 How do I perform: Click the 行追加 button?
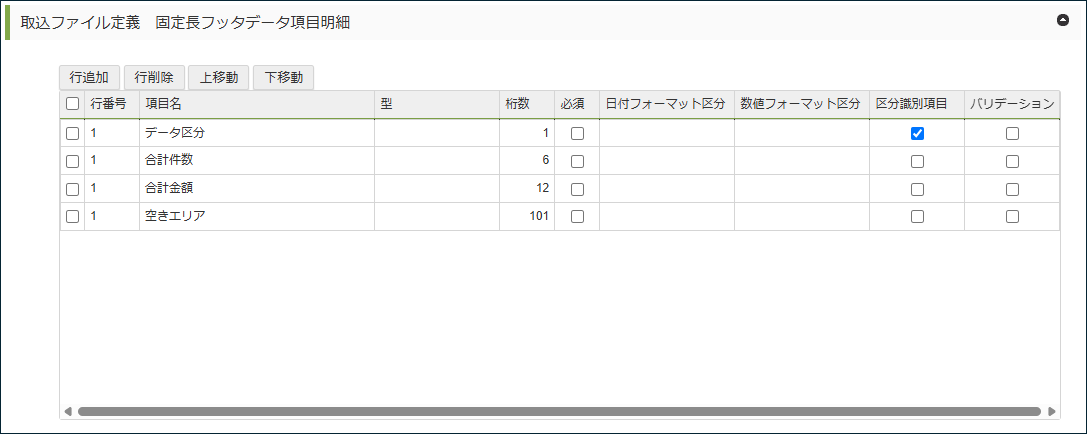pyautogui.click(x=89, y=77)
